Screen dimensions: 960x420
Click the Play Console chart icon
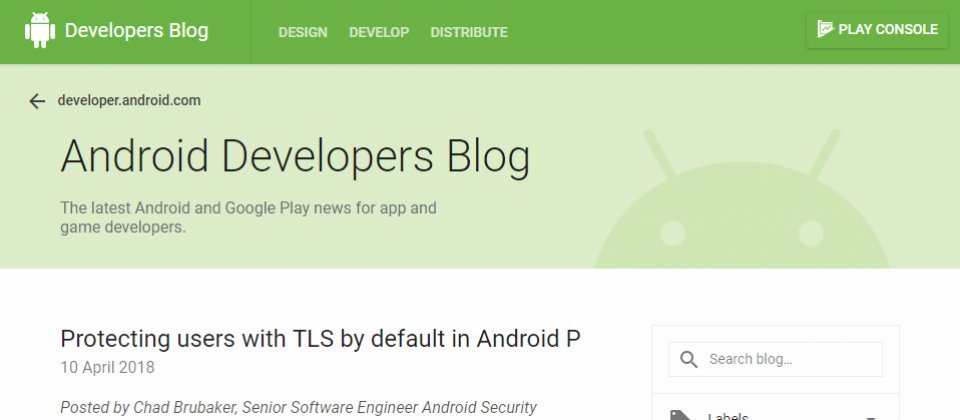click(825, 29)
